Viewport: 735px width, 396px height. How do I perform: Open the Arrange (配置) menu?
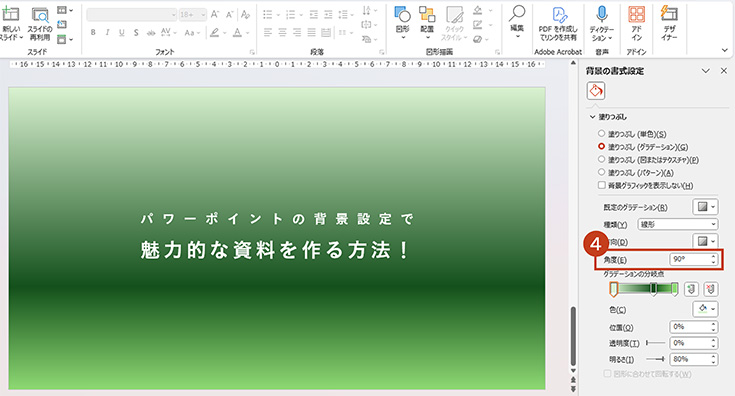pyautogui.click(x=427, y=22)
